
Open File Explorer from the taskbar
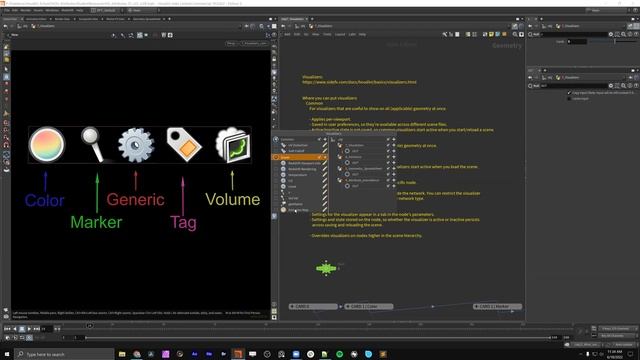point(122,354)
